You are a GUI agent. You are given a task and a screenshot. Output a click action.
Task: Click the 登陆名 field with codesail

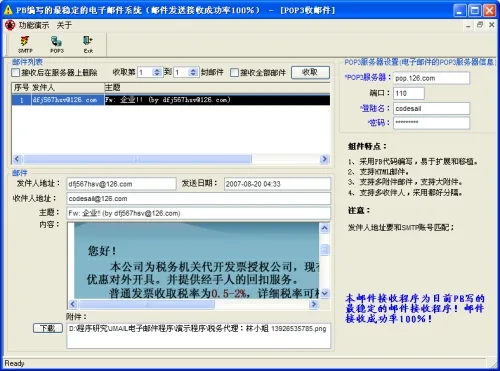pyautogui.click(x=431, y=108)
